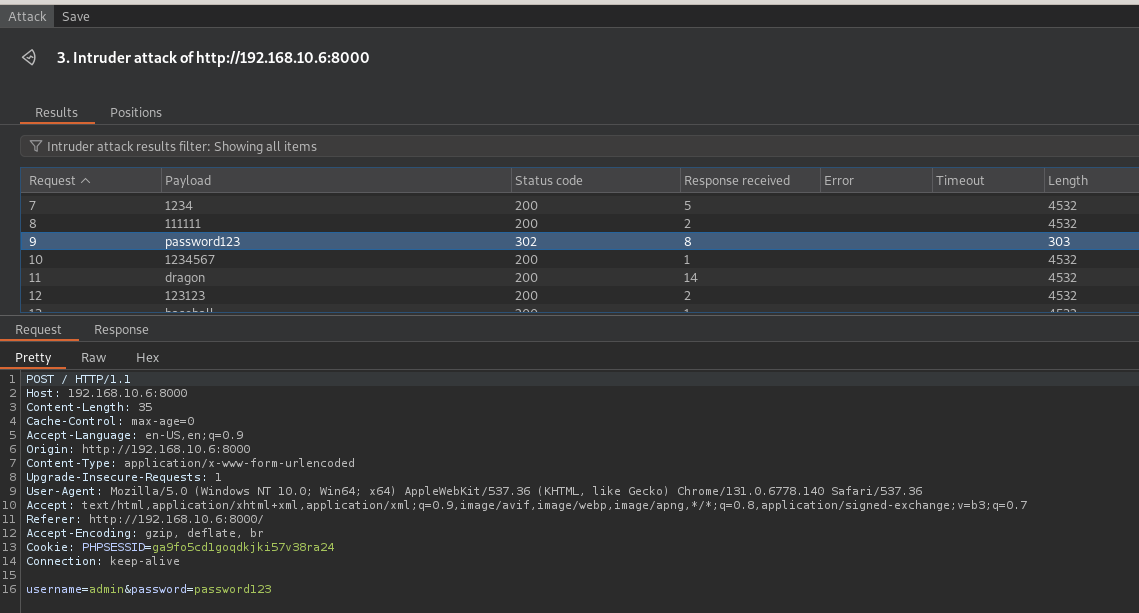1139x613 pixels.
Task: Click the Cache-Control header line
Action: 110,421
